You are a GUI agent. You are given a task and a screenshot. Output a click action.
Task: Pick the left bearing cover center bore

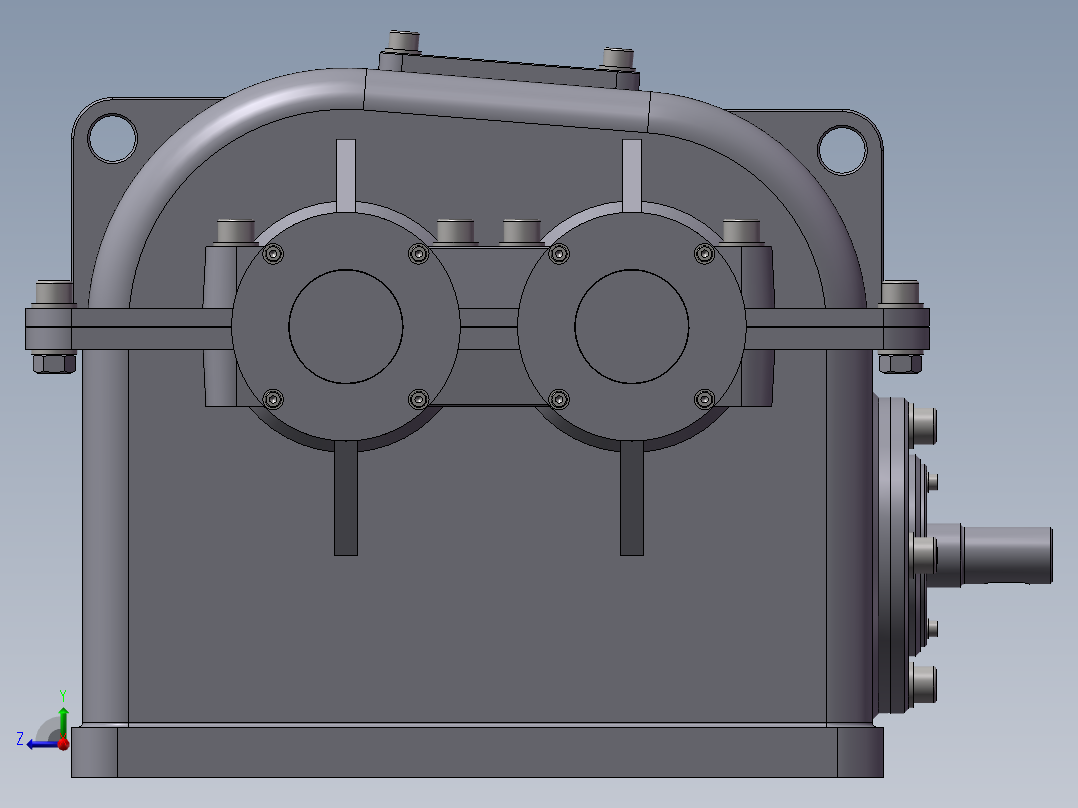pyautogui.click(x=346, y=325)
